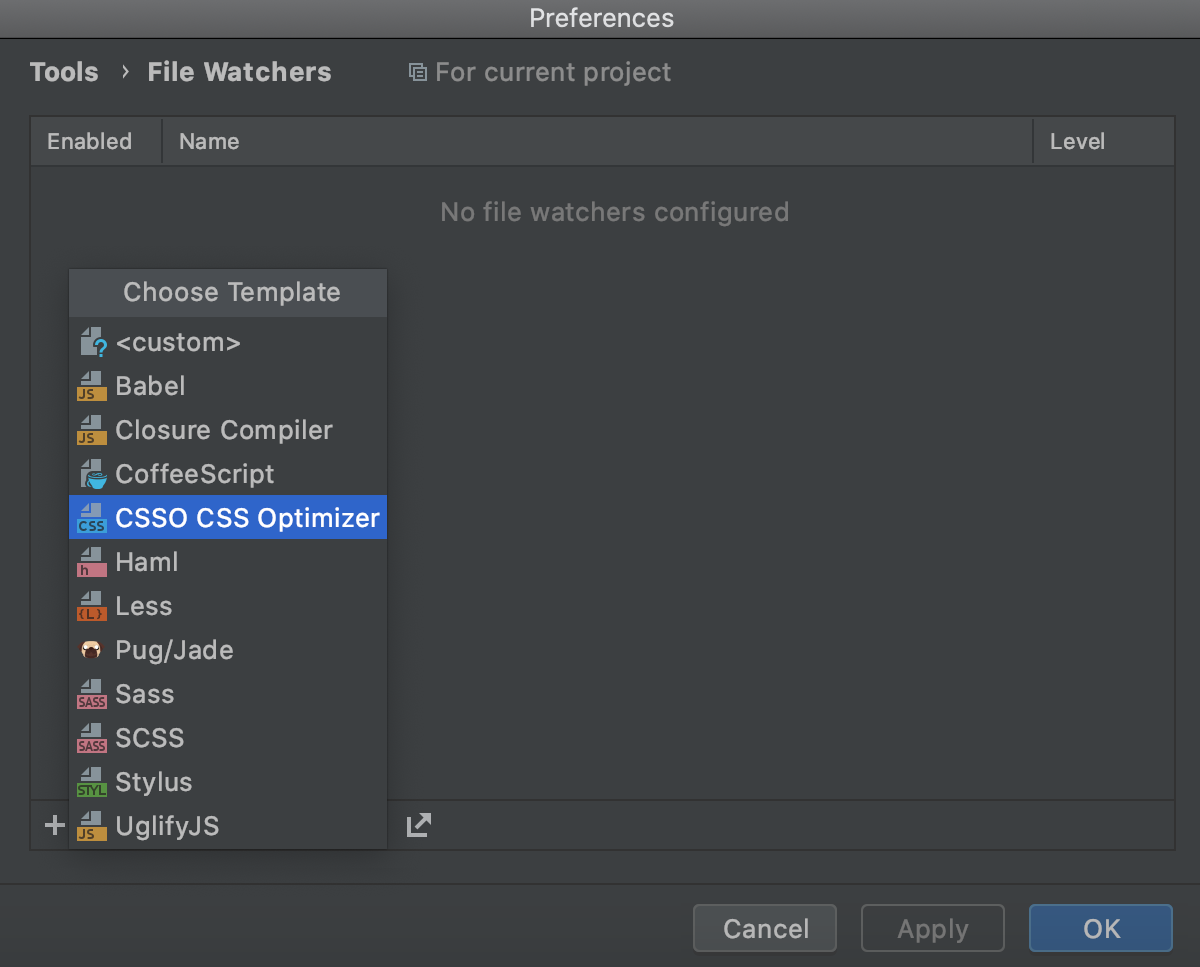1200x967 pixels.
Task: Choose the Closure Compiler template
Action: pyautogui.click(x=224, y=430)
